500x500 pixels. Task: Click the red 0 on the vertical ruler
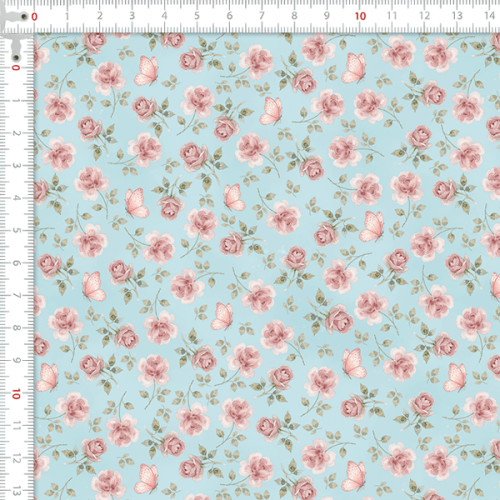tap(16, 68)
